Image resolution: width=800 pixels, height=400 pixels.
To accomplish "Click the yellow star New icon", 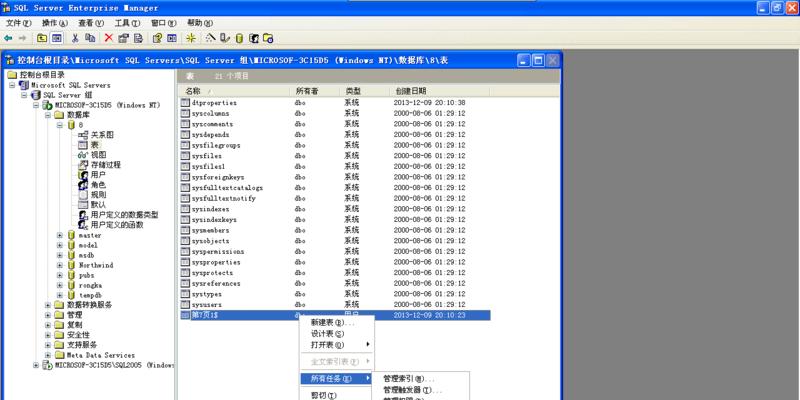I will [191, 38].
